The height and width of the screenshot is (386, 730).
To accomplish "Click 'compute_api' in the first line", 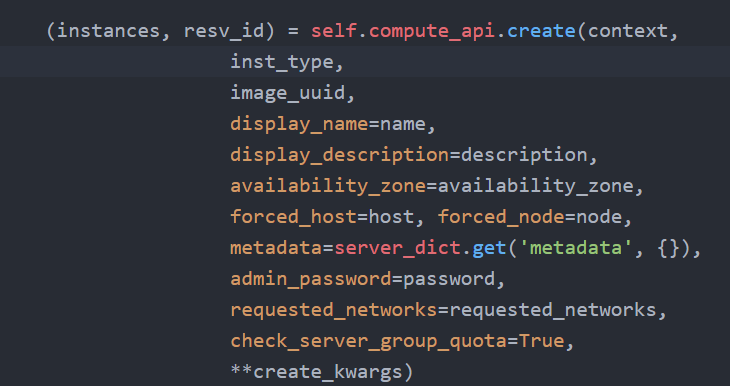I will pos(432,32).
